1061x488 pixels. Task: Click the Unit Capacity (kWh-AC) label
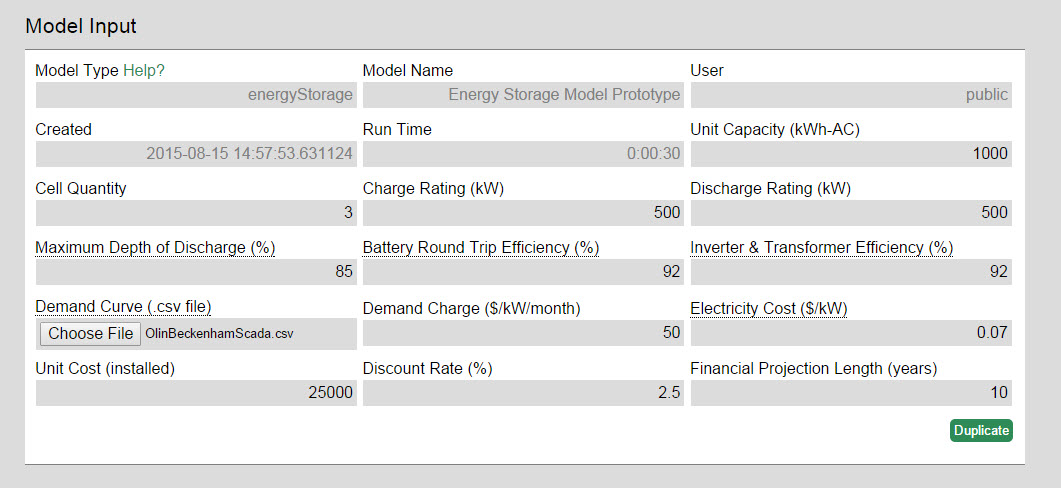[775, 129]
